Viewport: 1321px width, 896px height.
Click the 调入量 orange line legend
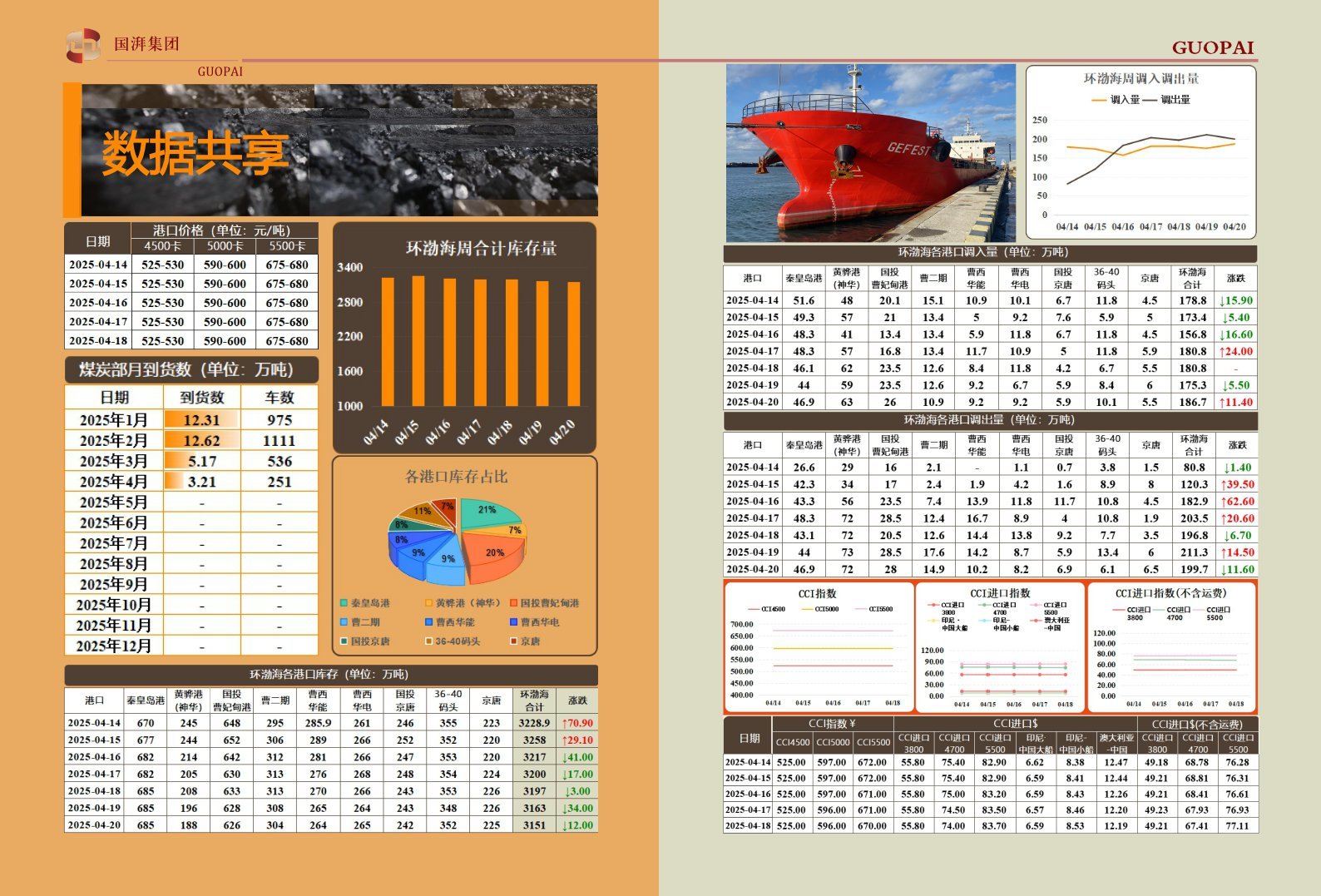coord(1116,100)
